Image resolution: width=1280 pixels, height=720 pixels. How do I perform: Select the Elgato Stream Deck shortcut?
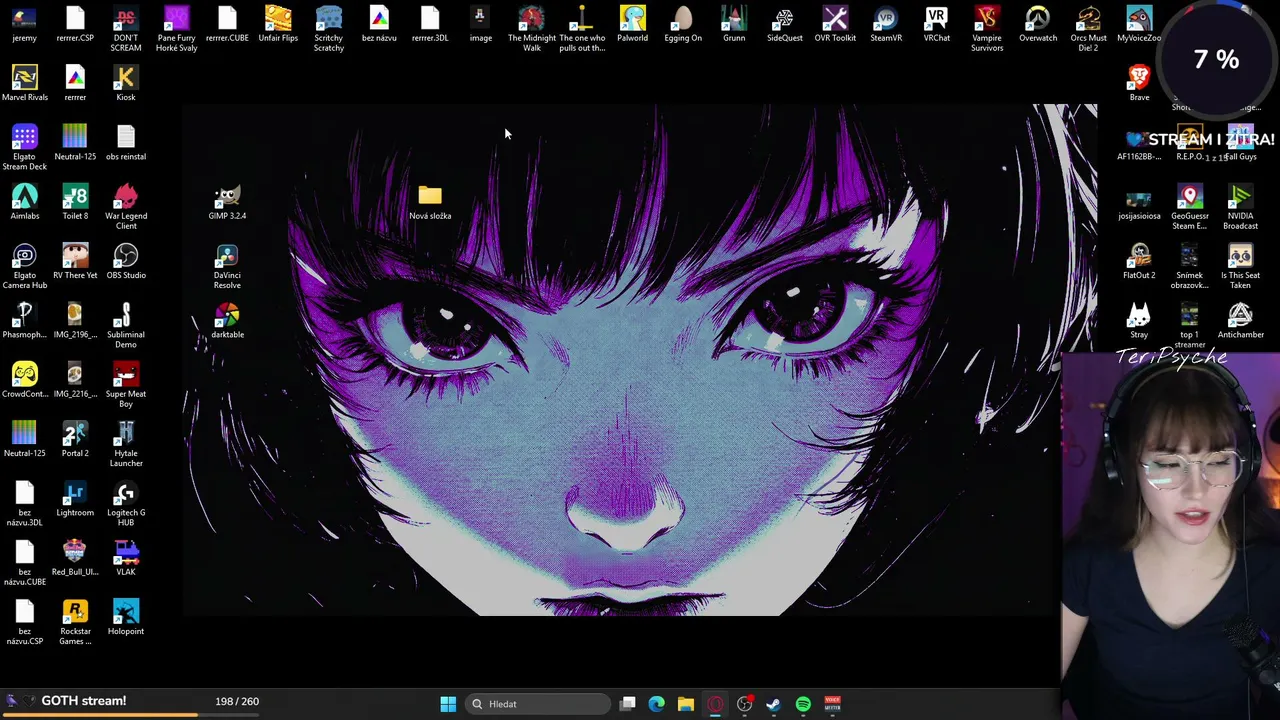point(25,148)
